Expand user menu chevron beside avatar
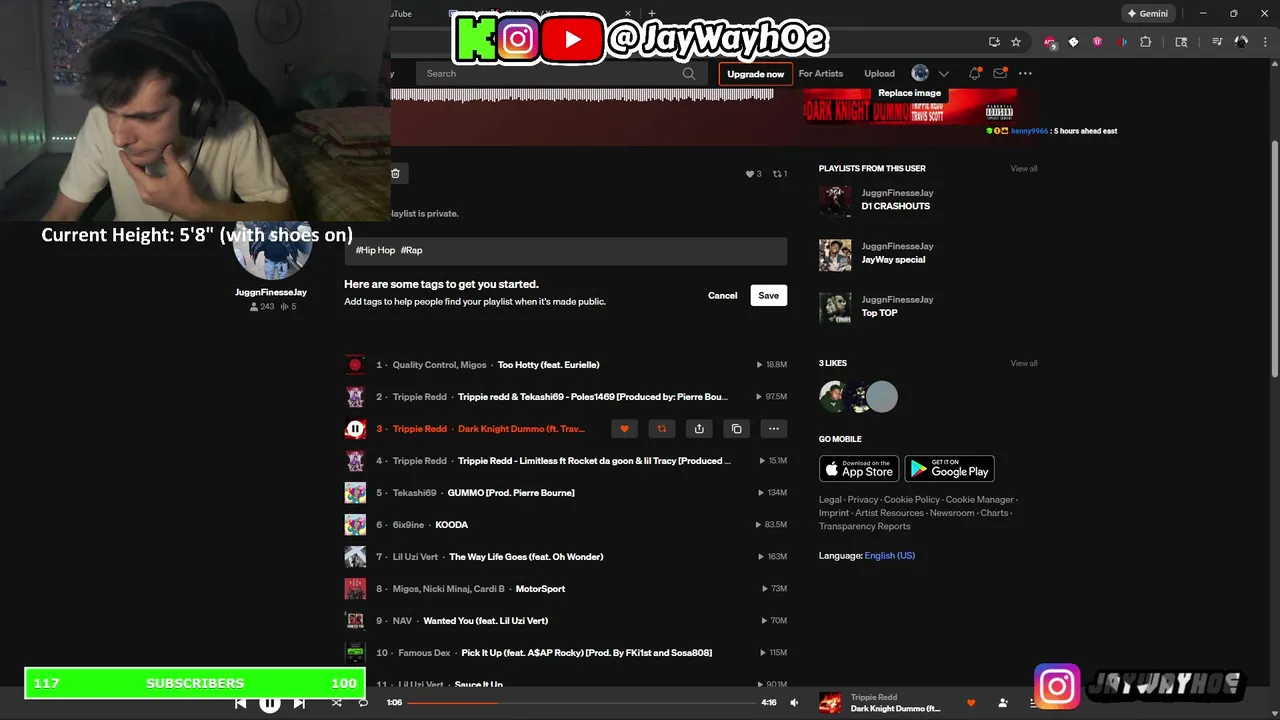The width and height of the screenshot is (1280, 720). (x=943, y=73)
